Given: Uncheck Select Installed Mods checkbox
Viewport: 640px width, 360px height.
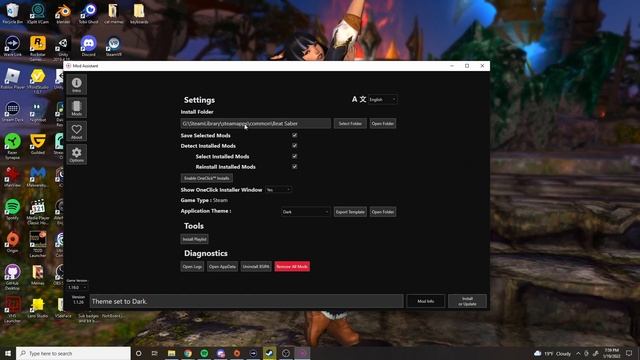Looking at the screenshot, I should point(294,156).
